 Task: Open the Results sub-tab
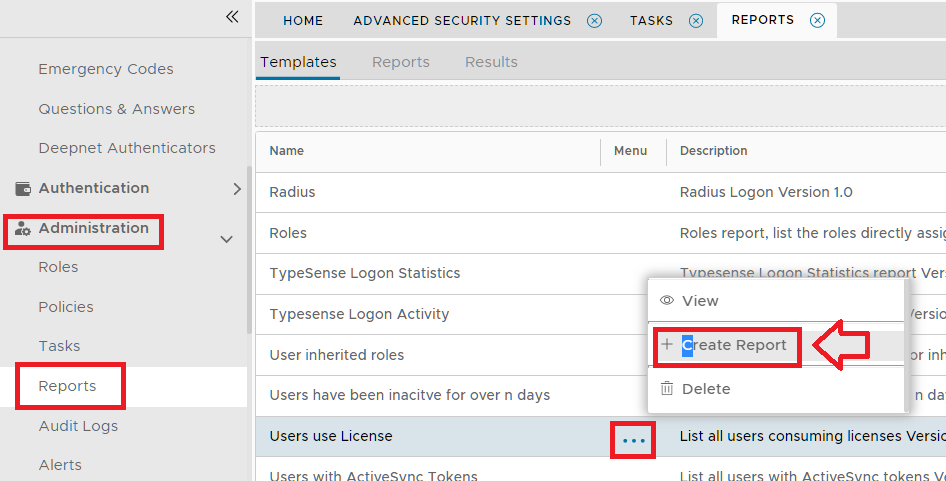pyautogui.click(x=491, y=62)
